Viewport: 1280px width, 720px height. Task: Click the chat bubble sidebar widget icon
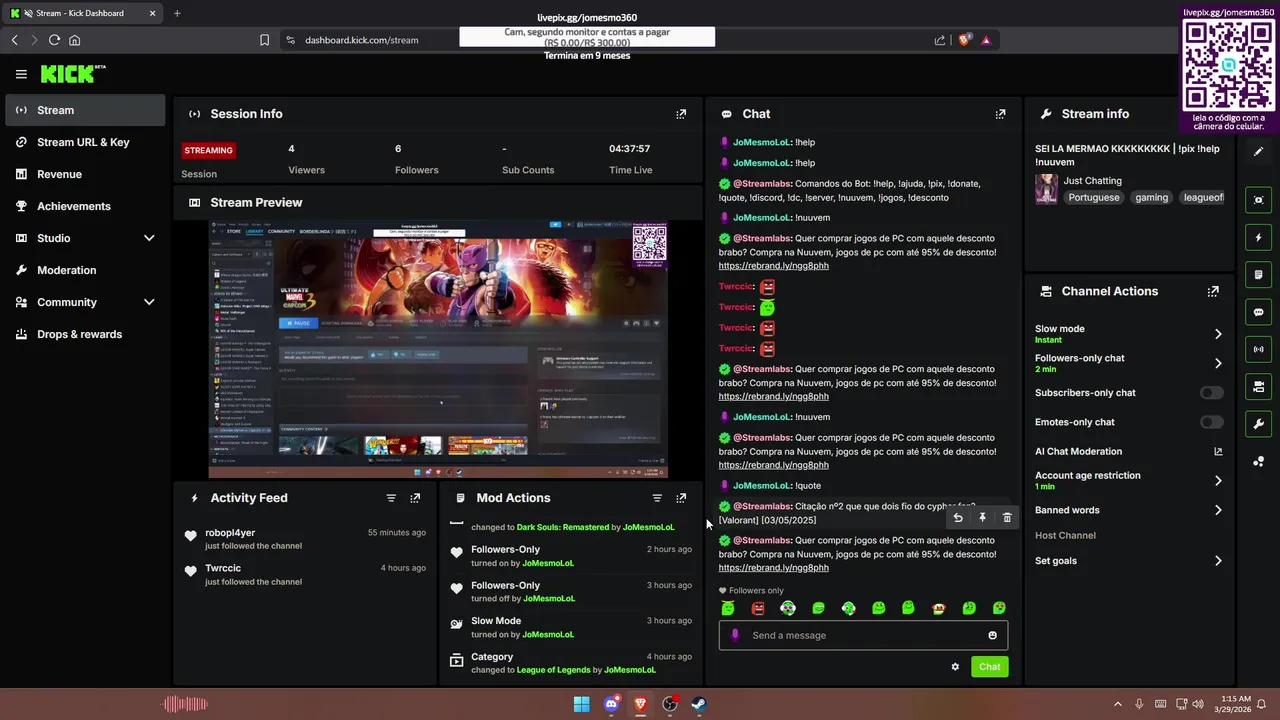tap(1258, 312)
